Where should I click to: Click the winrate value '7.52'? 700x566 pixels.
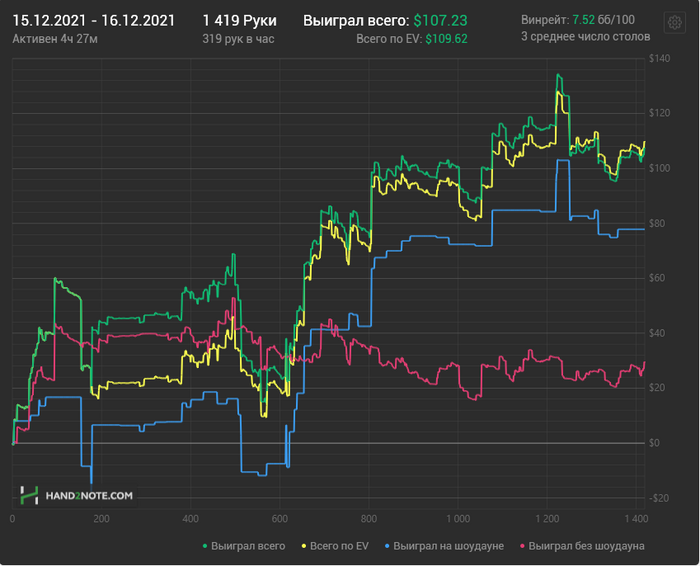583,20
